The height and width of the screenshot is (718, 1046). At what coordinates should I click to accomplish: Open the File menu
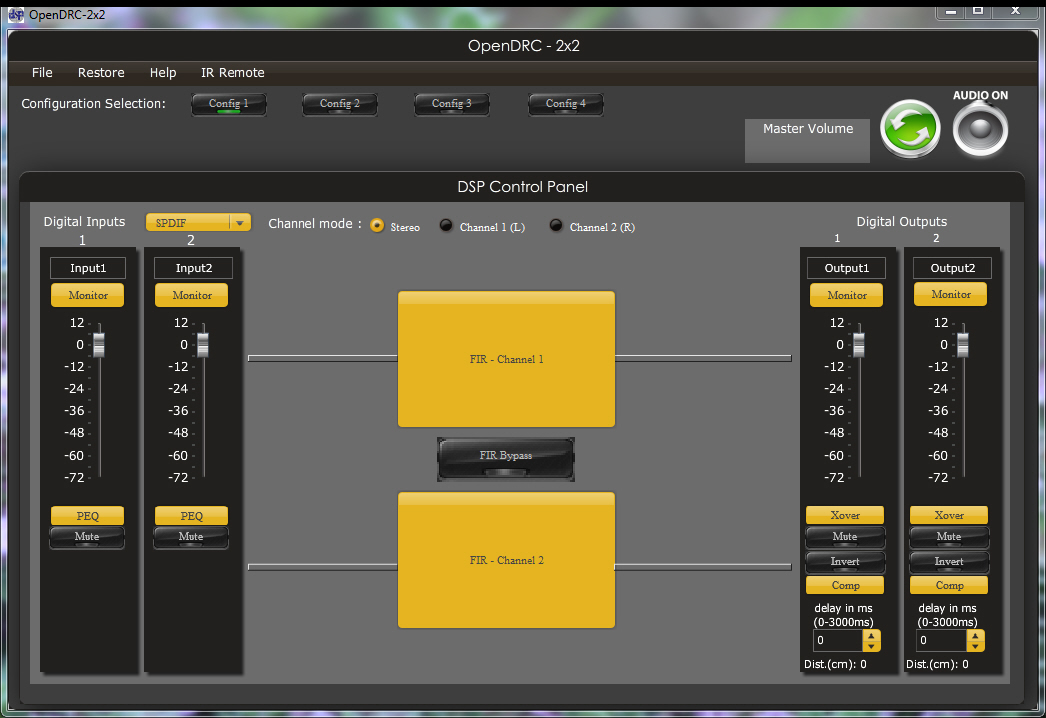coord(42,72)
